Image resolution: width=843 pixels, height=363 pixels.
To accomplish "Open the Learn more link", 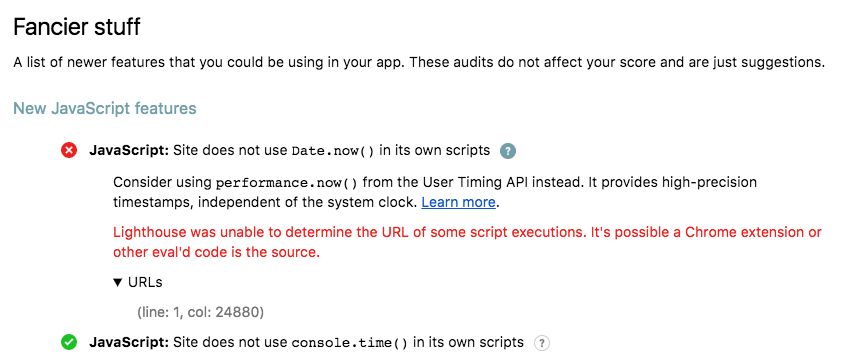I will (x=458, y=203).
